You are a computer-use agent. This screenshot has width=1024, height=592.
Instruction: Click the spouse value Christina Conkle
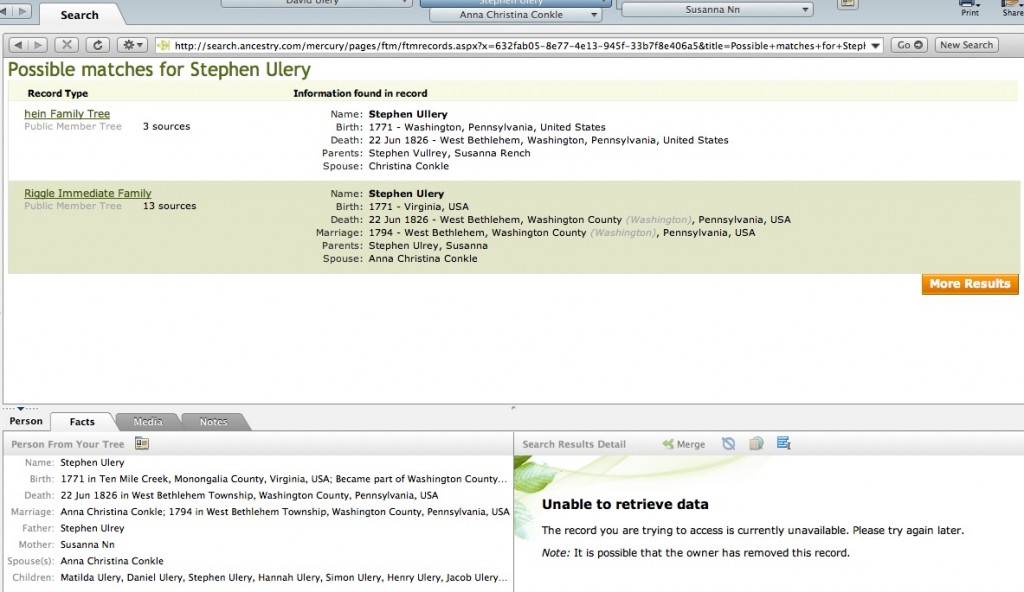(x=409, y=166)
